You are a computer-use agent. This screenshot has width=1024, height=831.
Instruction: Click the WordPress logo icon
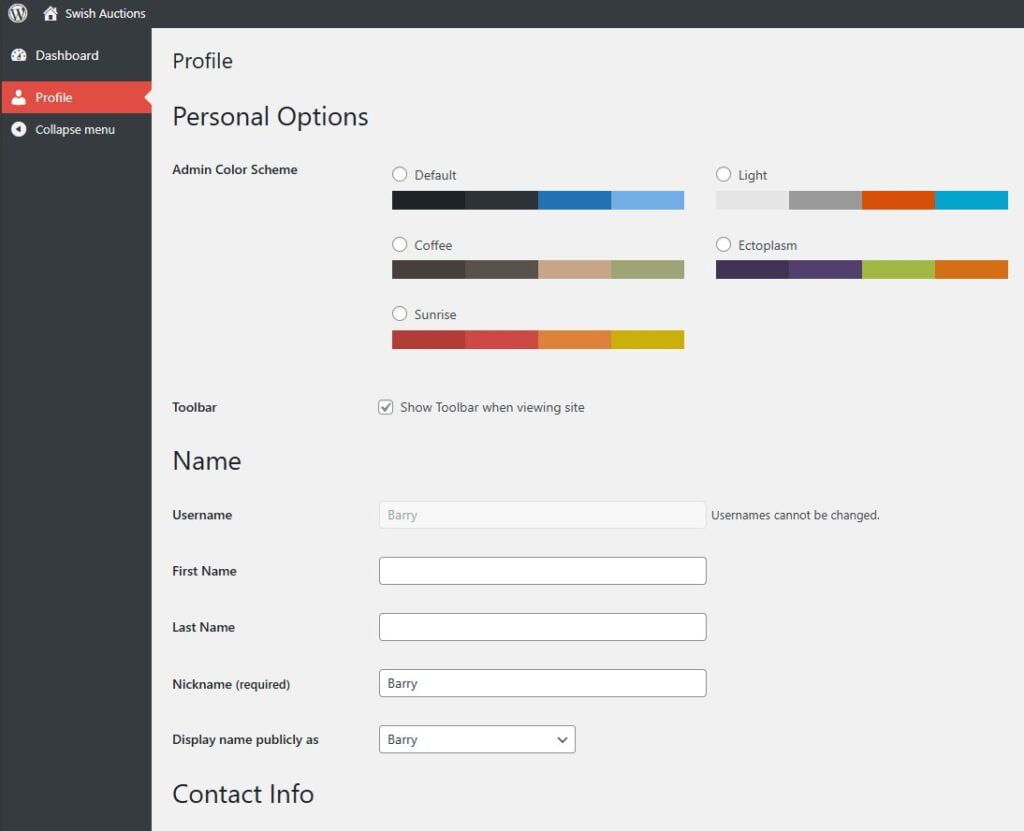(x=18, y=14)
